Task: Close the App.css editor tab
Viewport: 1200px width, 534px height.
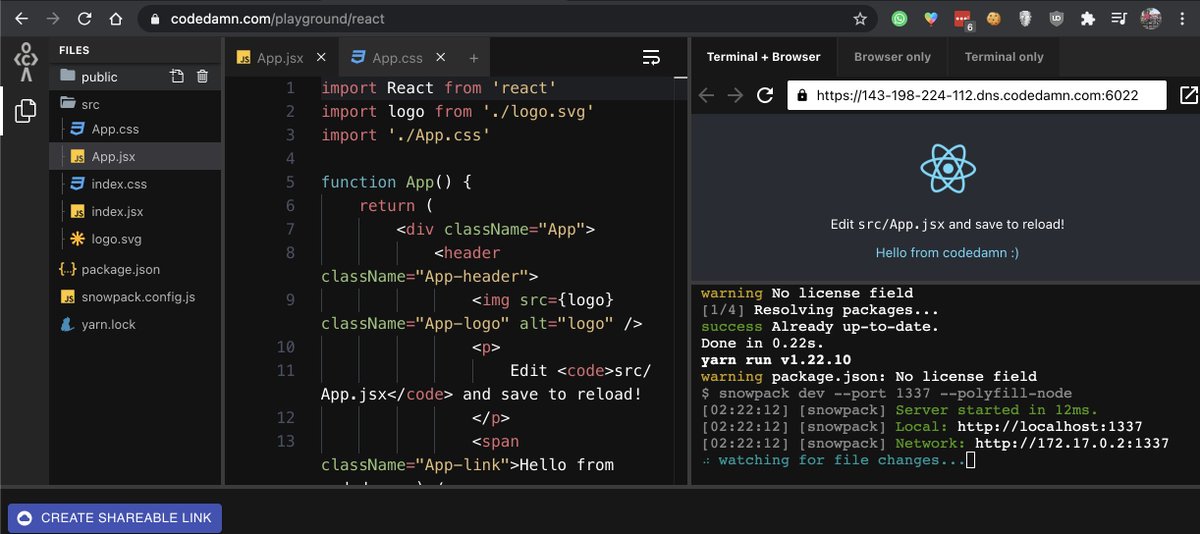Action: [442, 58]
